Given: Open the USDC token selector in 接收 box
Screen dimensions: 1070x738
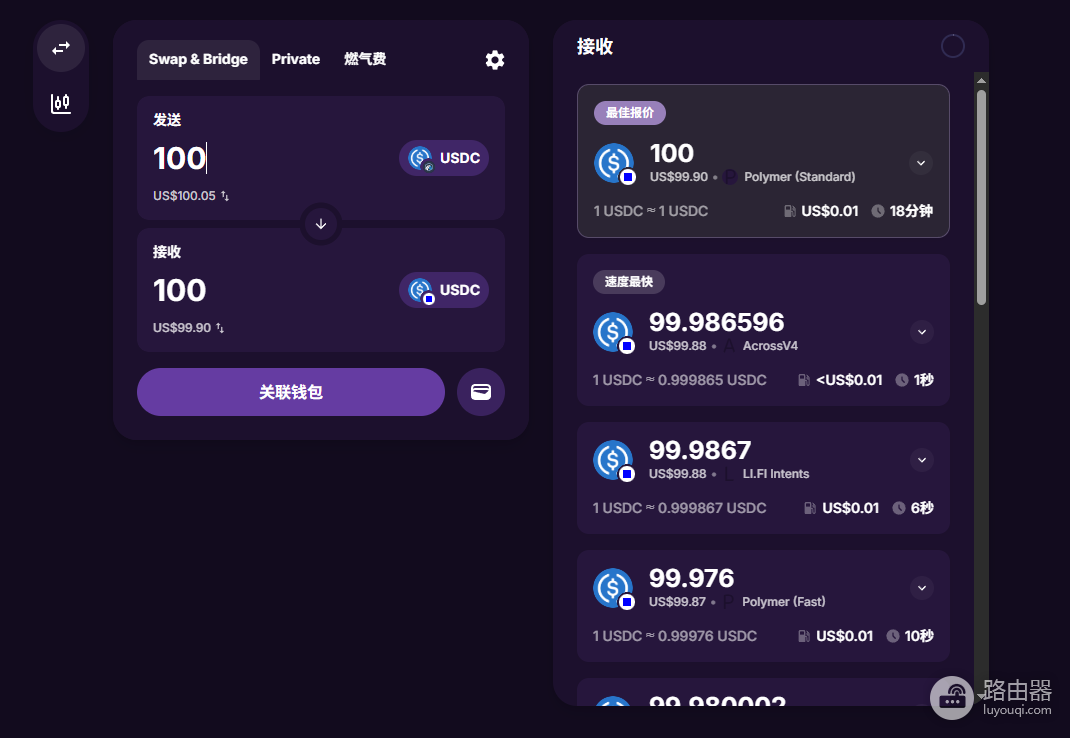Looking at the screenshot, I should click(x=444, y=290).
